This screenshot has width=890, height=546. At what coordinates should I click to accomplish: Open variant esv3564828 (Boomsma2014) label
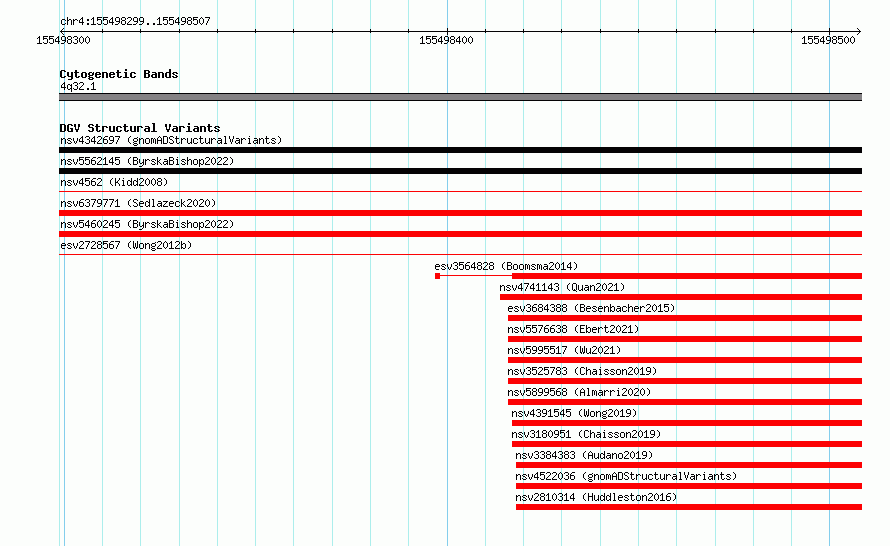click(x=506, y=266)
